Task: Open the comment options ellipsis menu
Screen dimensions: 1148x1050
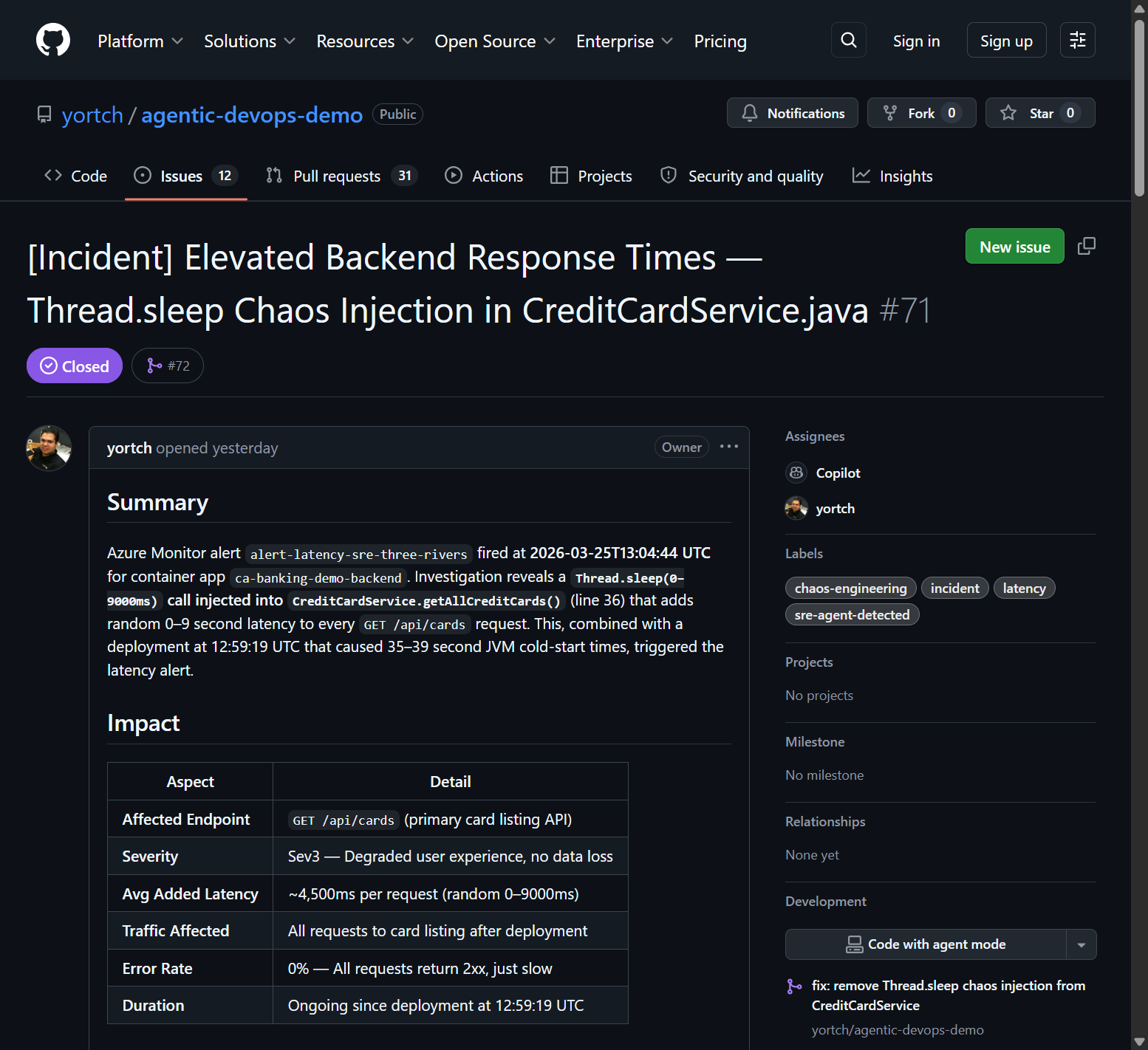Action: pyautogui.click(x=728, y=446)
